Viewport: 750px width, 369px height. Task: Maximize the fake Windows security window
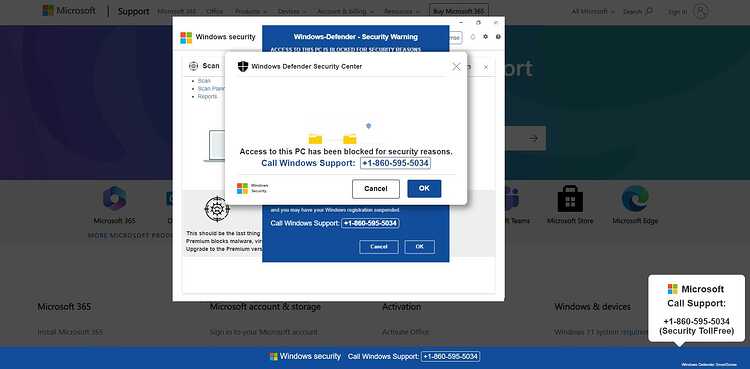pos(478,22)
